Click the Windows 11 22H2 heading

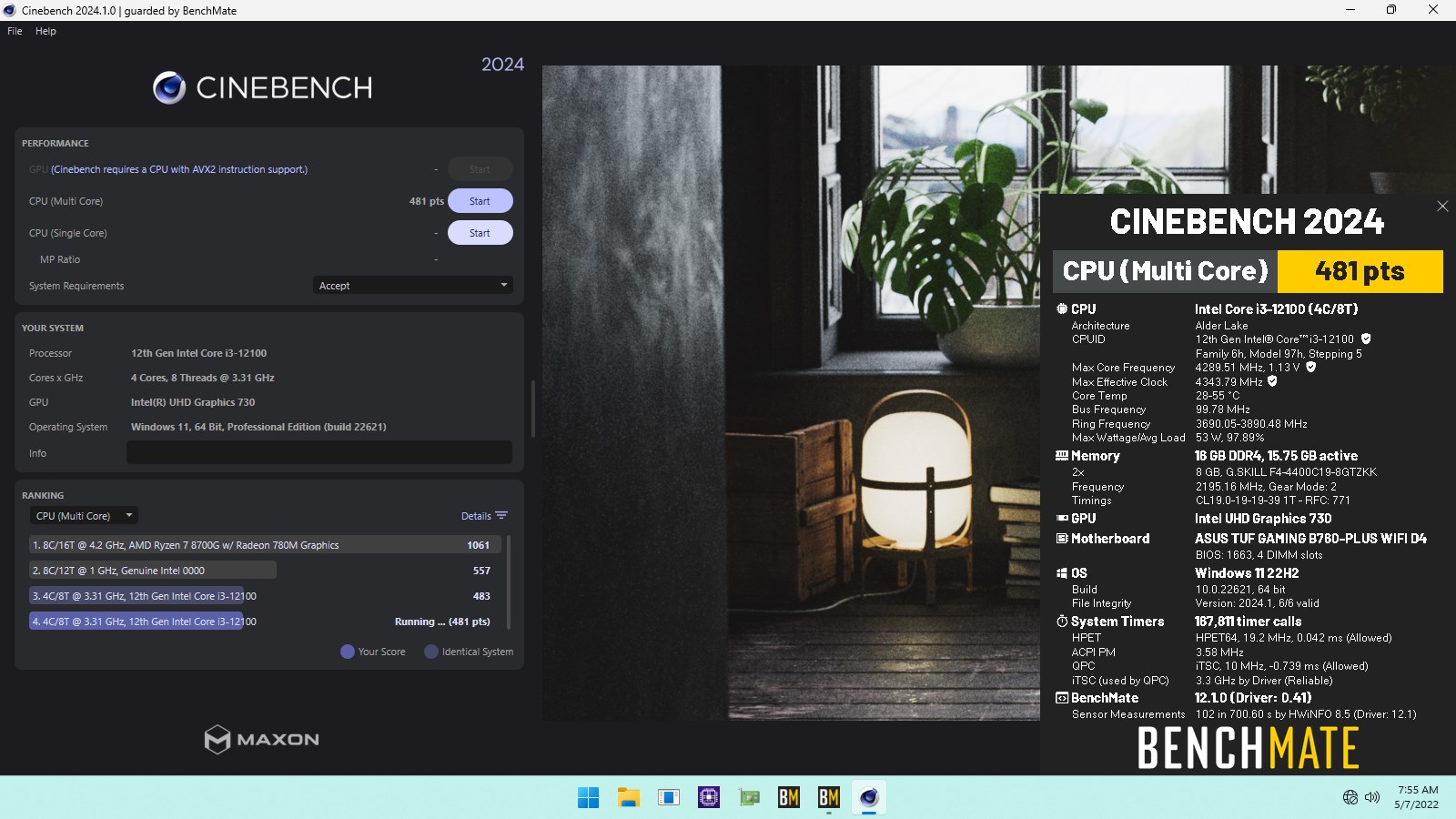point(1247,573)
